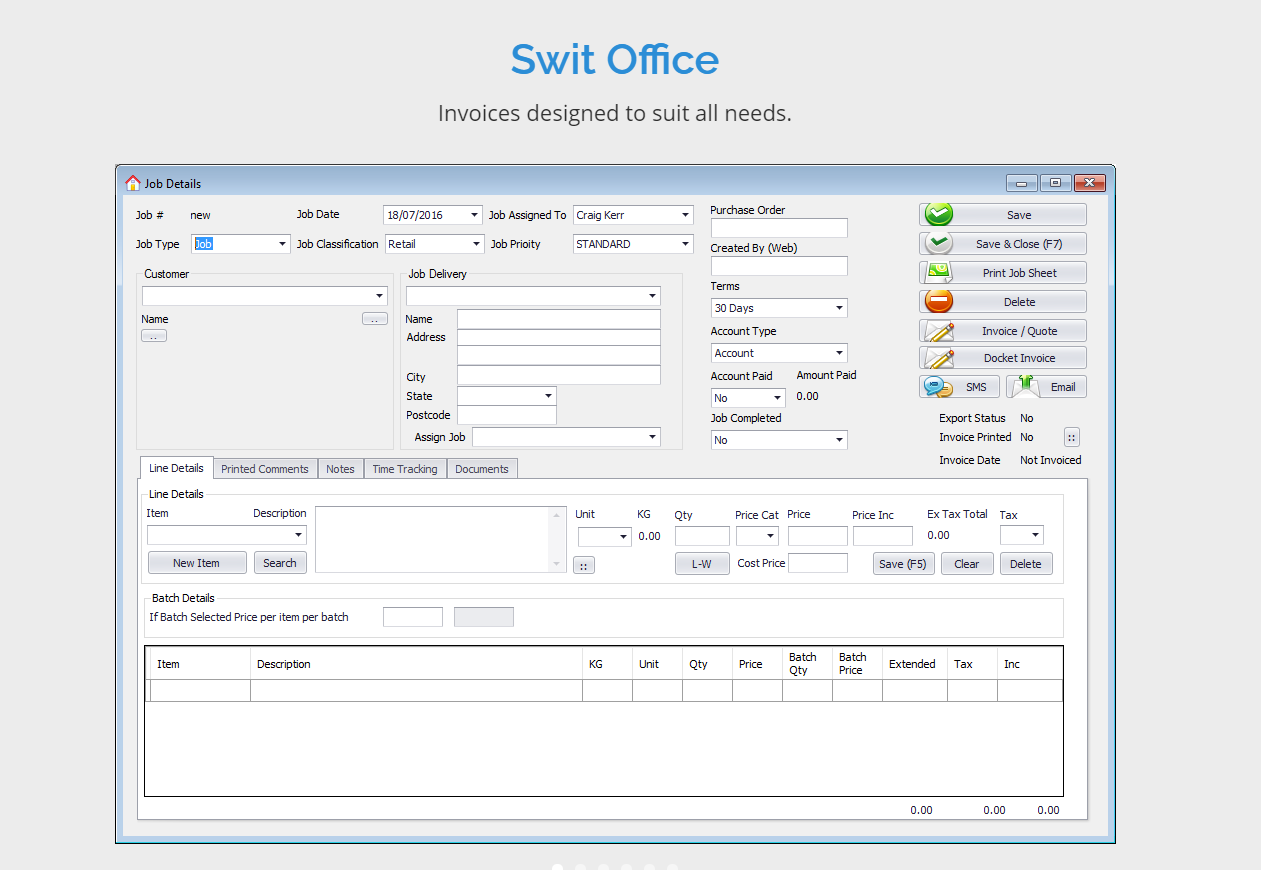
Task: Expand the Job Assigned To dropdown
Action: [685, 215]
